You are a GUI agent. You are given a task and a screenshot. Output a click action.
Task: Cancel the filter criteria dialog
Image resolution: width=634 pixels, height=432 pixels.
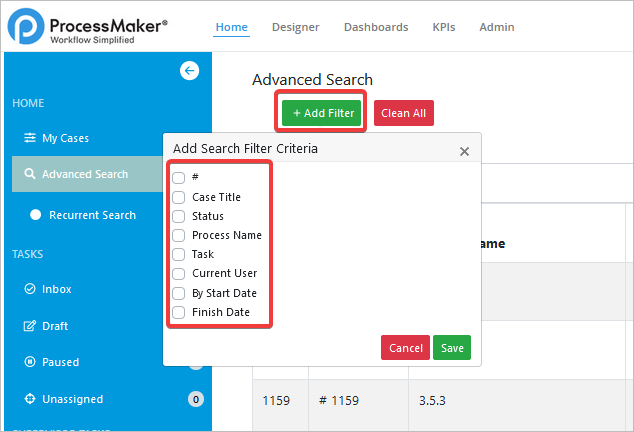(405, 348)
